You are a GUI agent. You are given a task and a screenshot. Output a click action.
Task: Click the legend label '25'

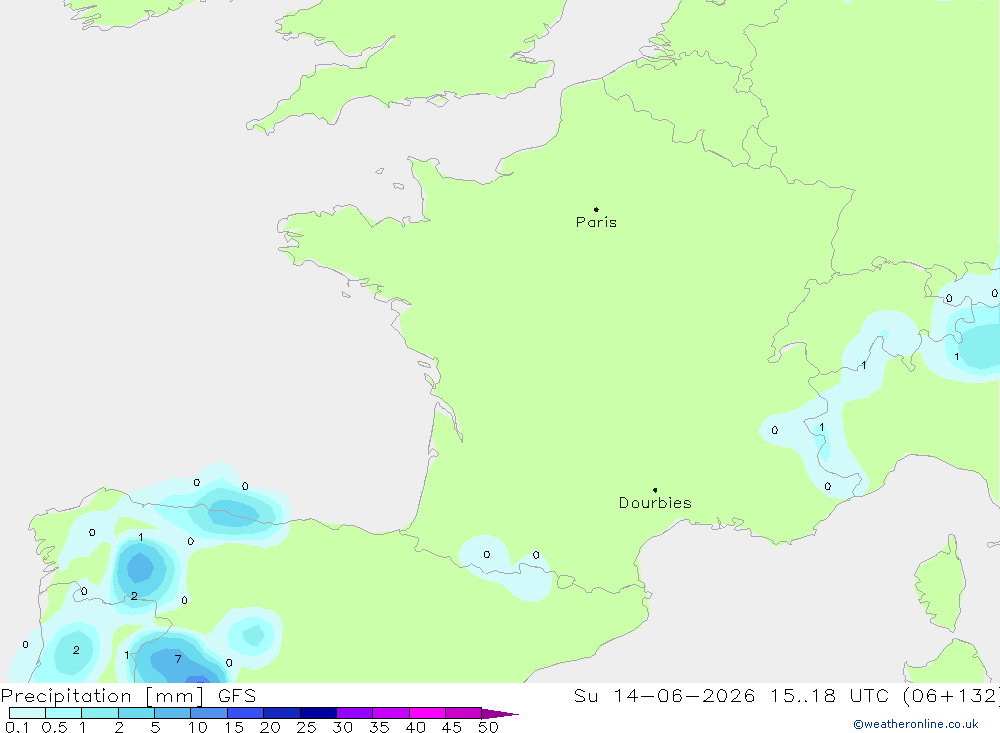pos(306,727)
